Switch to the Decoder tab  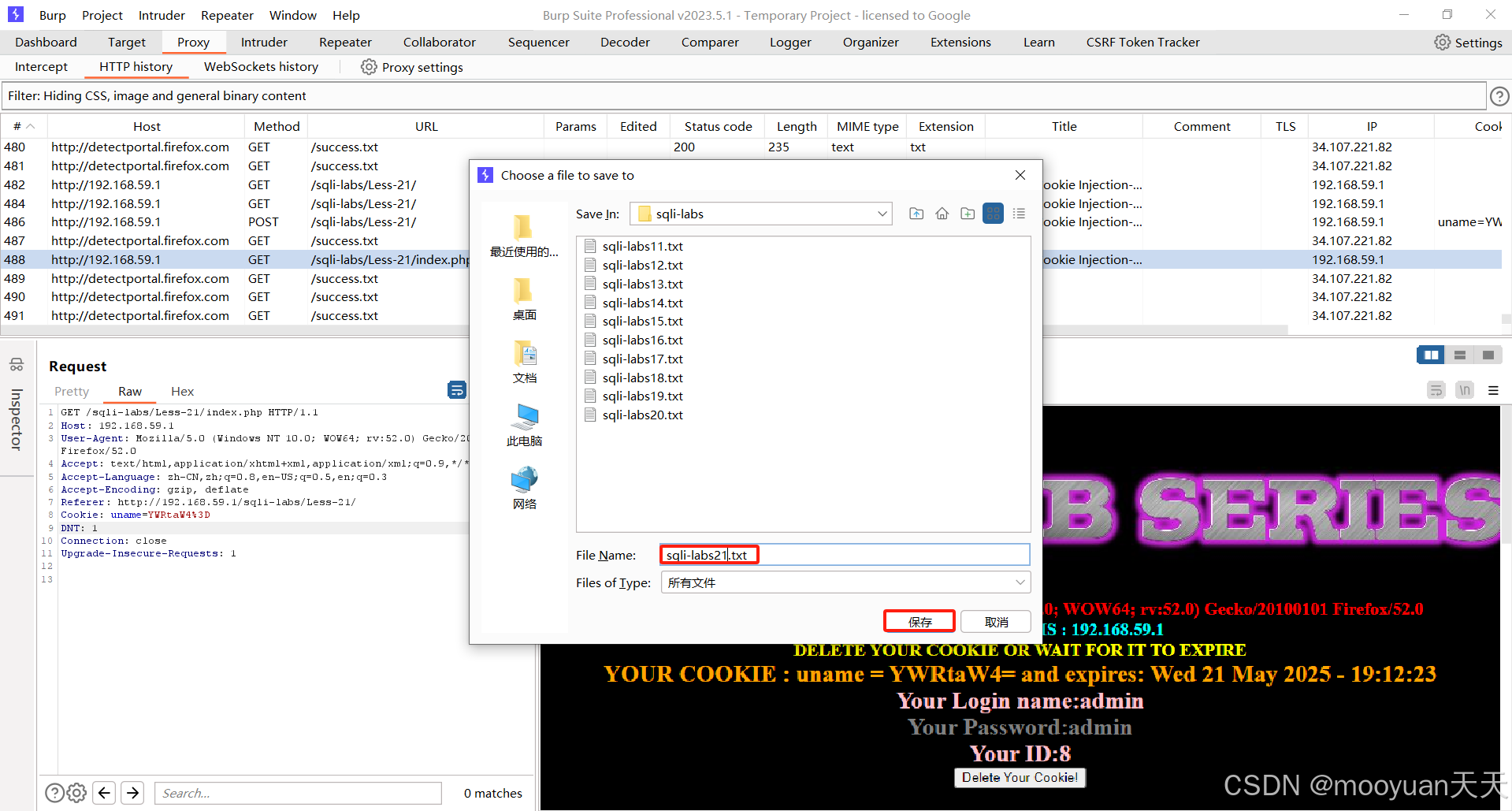click(x=625, y=43)
